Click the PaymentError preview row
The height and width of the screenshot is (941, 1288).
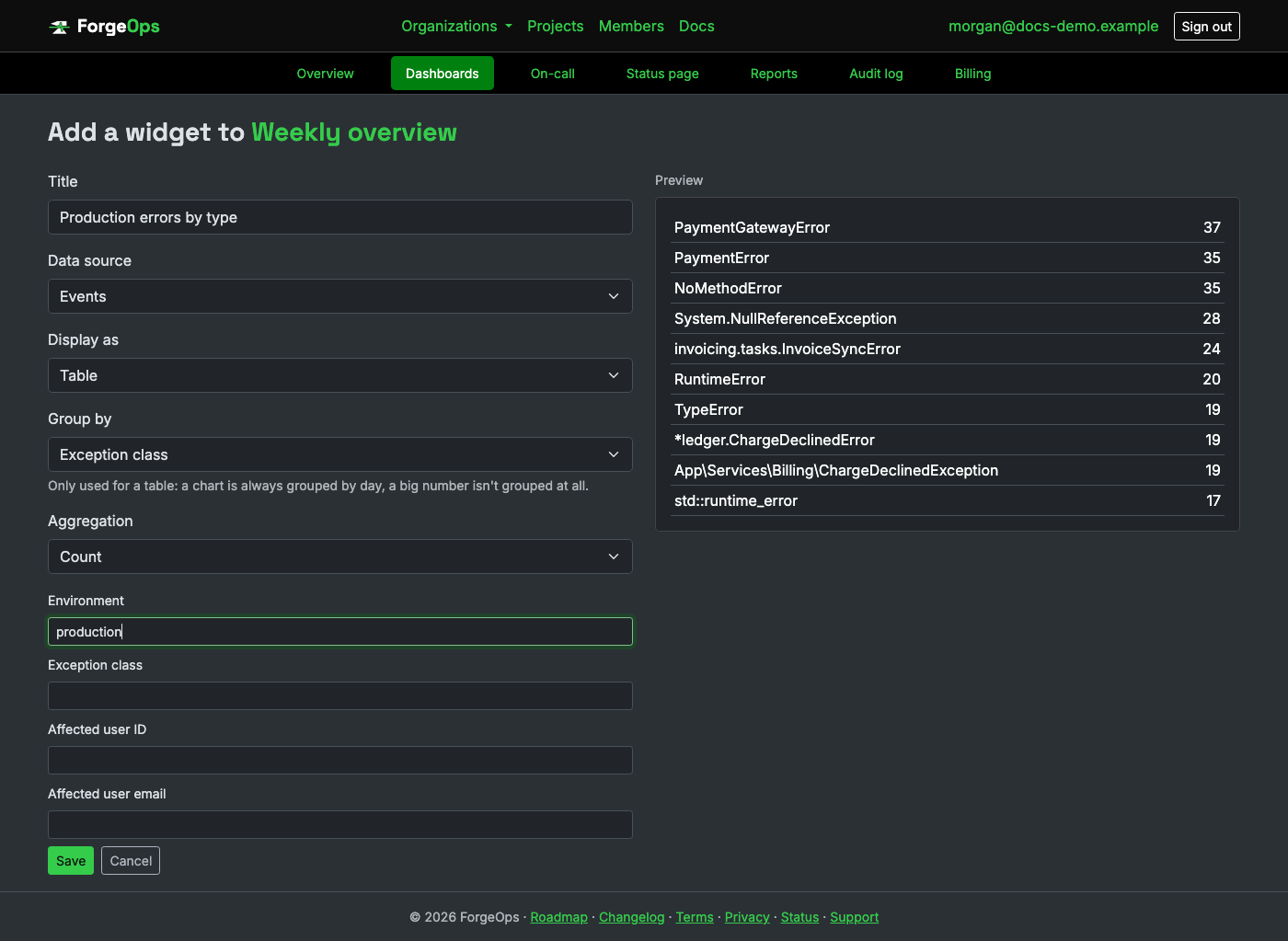(x=948, y=258)
